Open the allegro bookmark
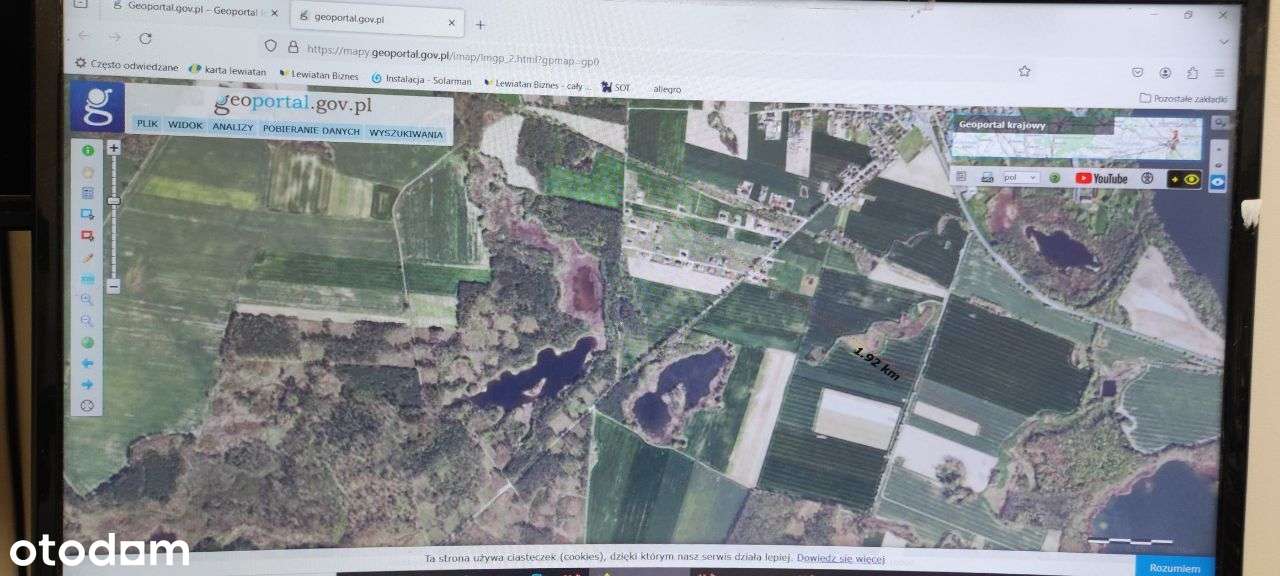 666,88
